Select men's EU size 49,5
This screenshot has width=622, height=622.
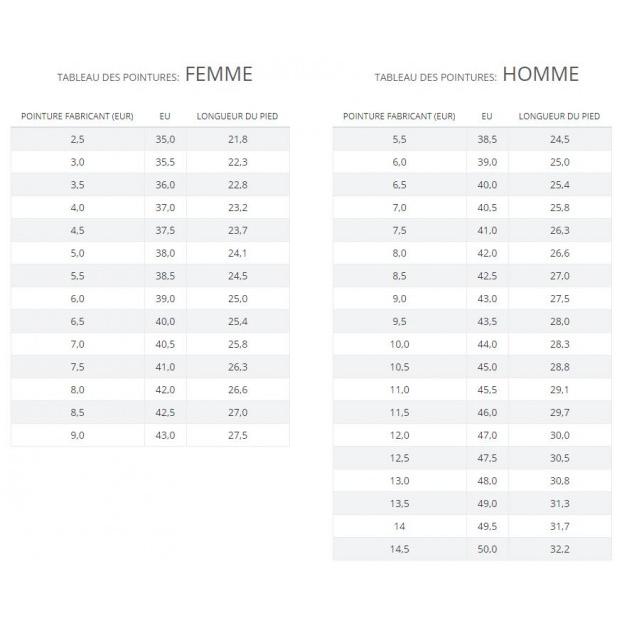(x=487, y=526)
